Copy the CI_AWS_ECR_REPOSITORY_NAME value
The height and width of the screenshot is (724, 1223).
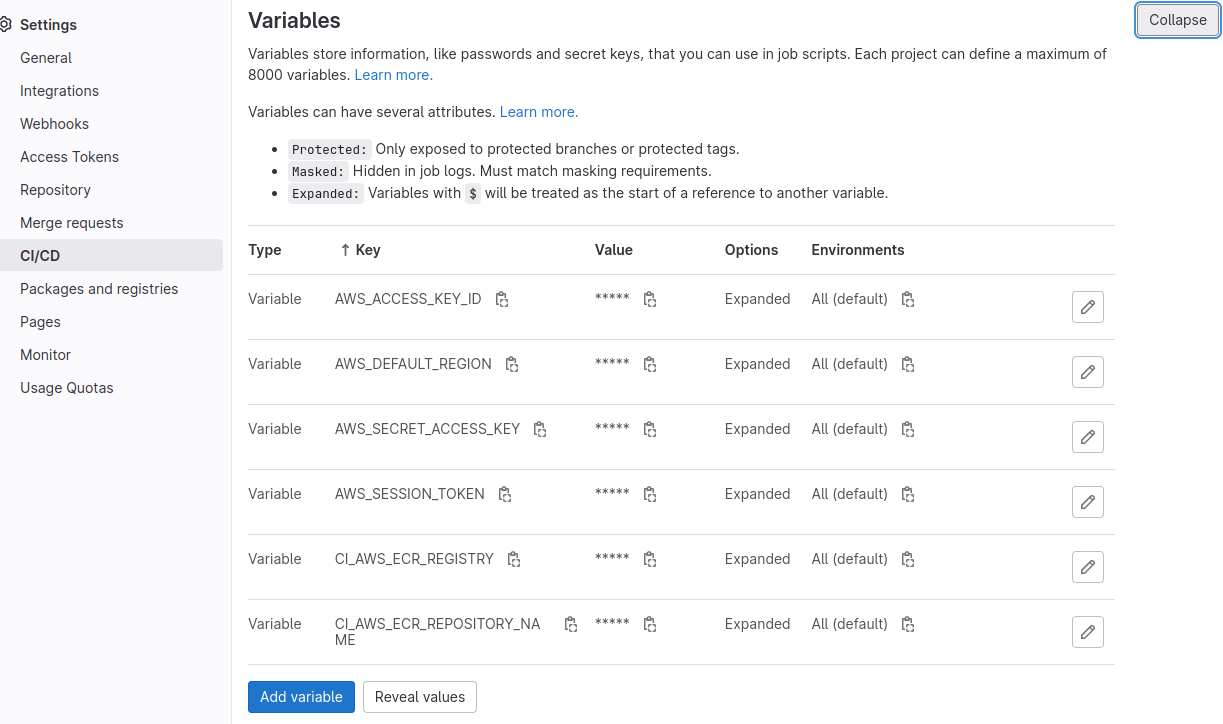tap(649, 624)
